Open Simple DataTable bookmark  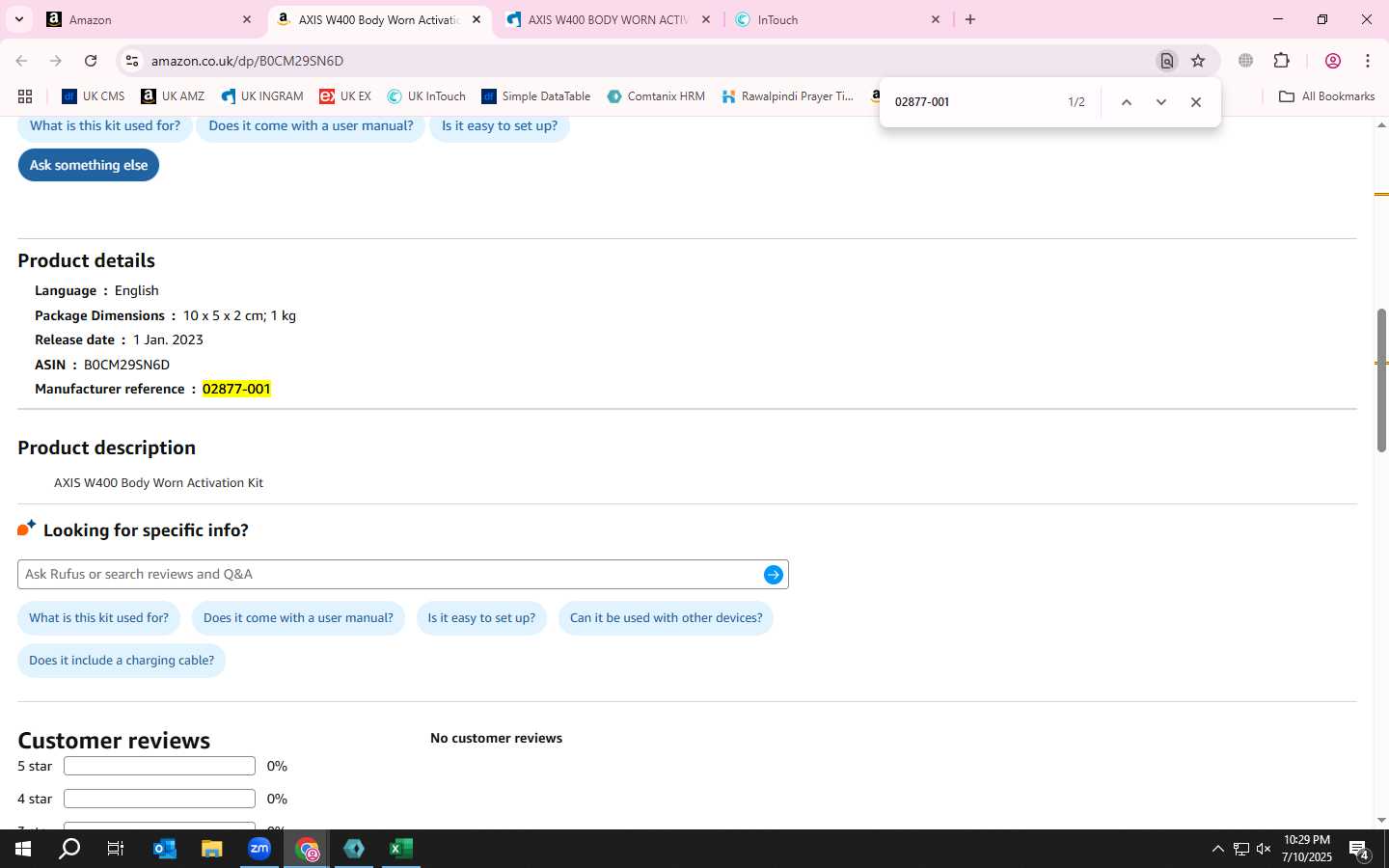(535, 96)
